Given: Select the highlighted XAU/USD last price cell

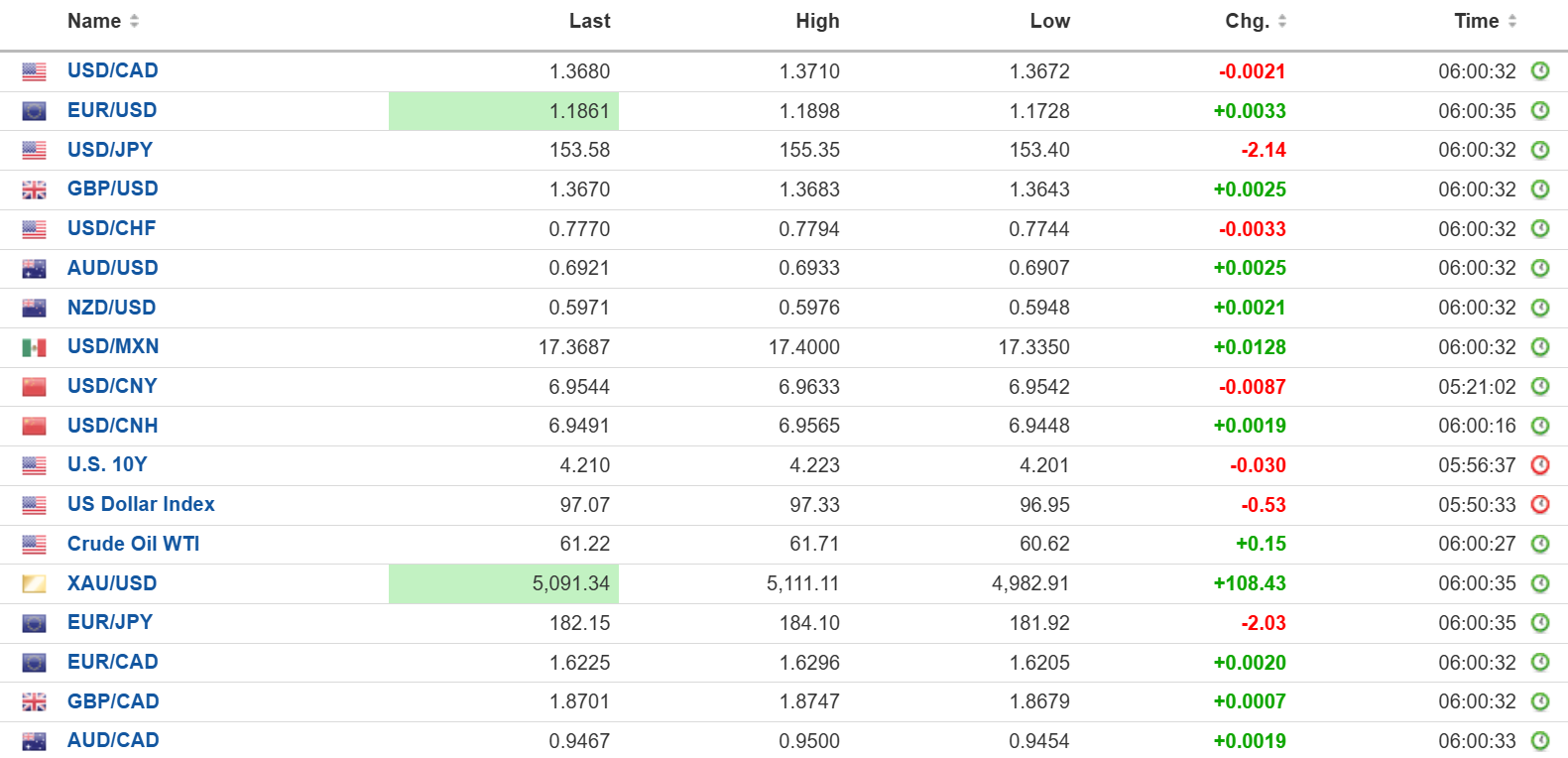Looking at the screenshot, I should click(x=504, y=583).
